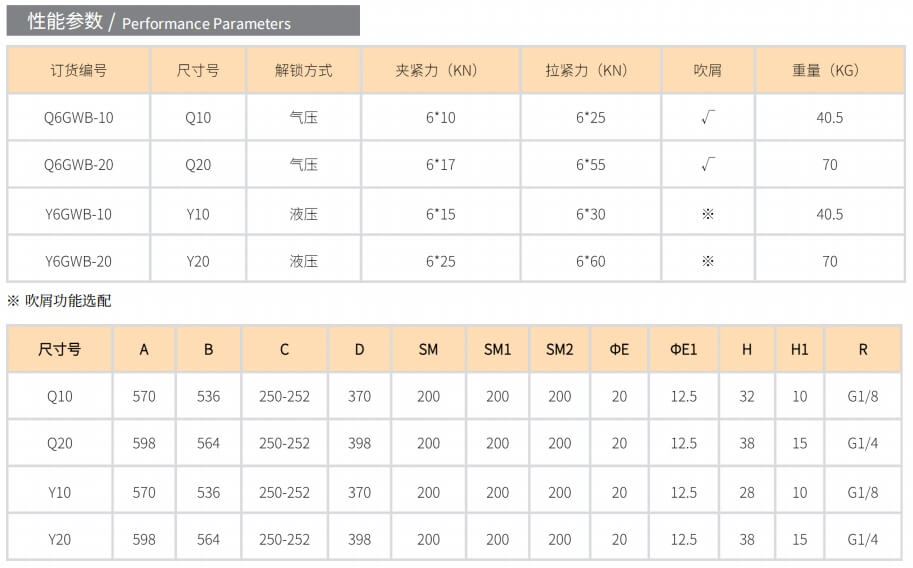Click the ※ symbol in Y6GWB-10 row

point(707,214)
